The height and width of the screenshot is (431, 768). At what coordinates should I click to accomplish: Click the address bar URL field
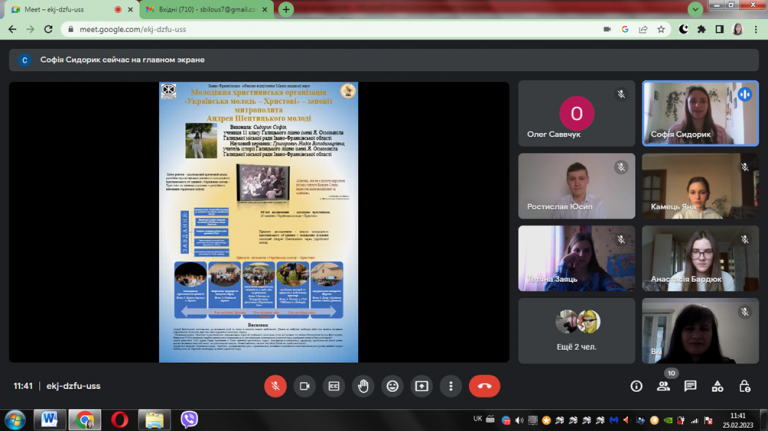pos(333,29)
